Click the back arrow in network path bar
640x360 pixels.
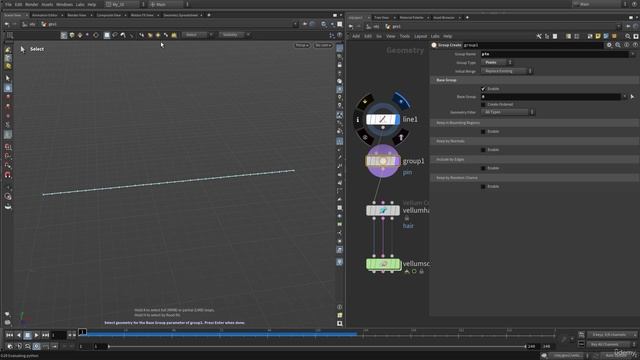click(351, 27)
